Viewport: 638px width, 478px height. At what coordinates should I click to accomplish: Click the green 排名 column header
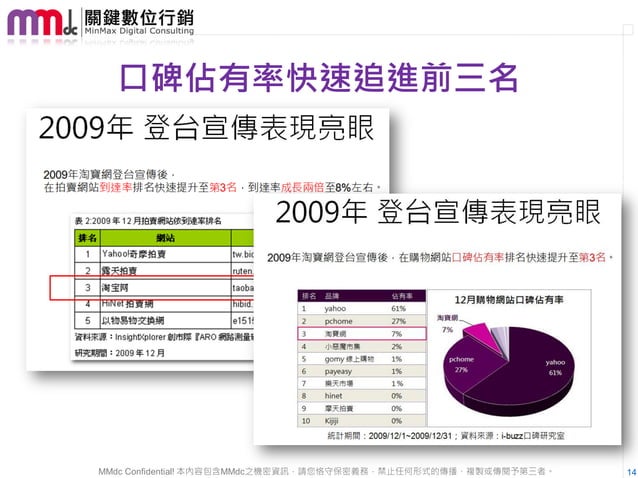[x=87, y=238]
